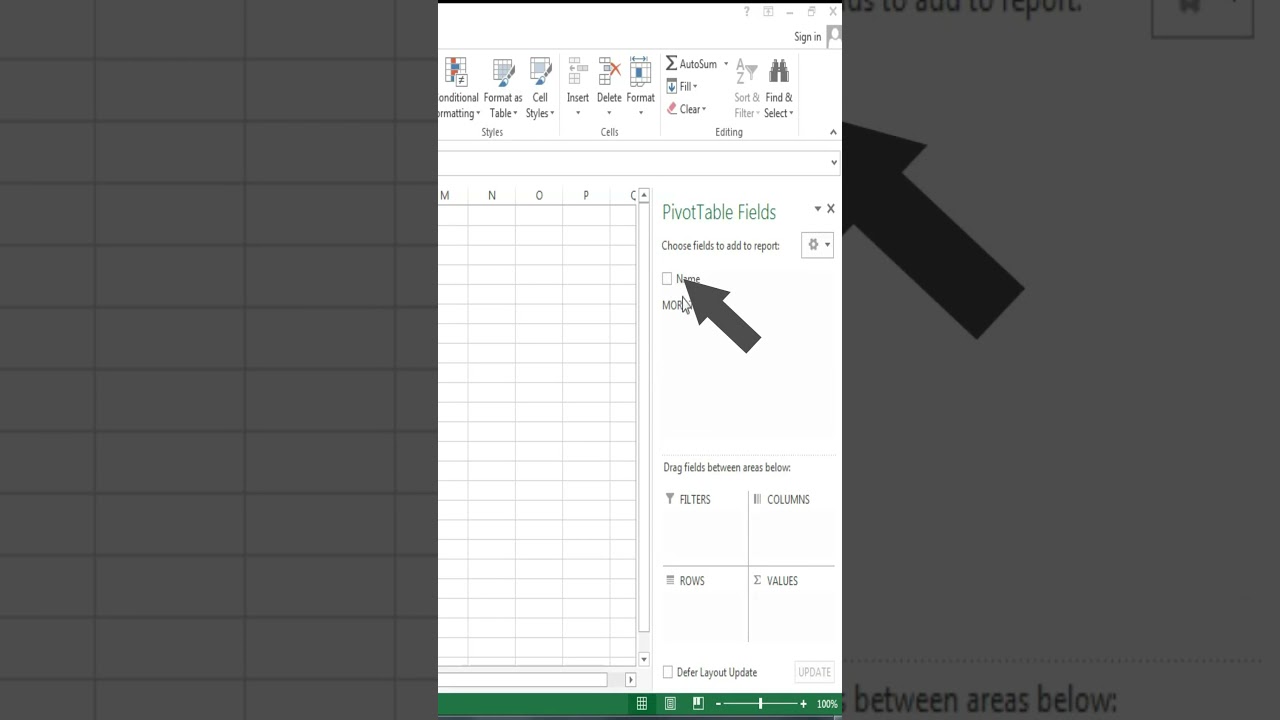Expand the AutoSum dropdown arrow
This screenshot has width=1280, height=720.
click(726, 64)
